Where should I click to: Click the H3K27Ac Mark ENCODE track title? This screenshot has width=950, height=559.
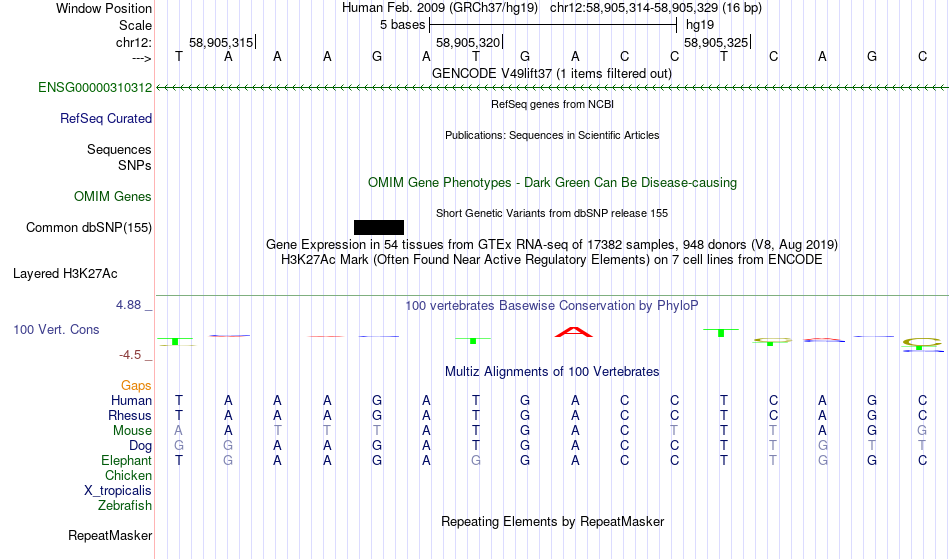tap(552, 259)
